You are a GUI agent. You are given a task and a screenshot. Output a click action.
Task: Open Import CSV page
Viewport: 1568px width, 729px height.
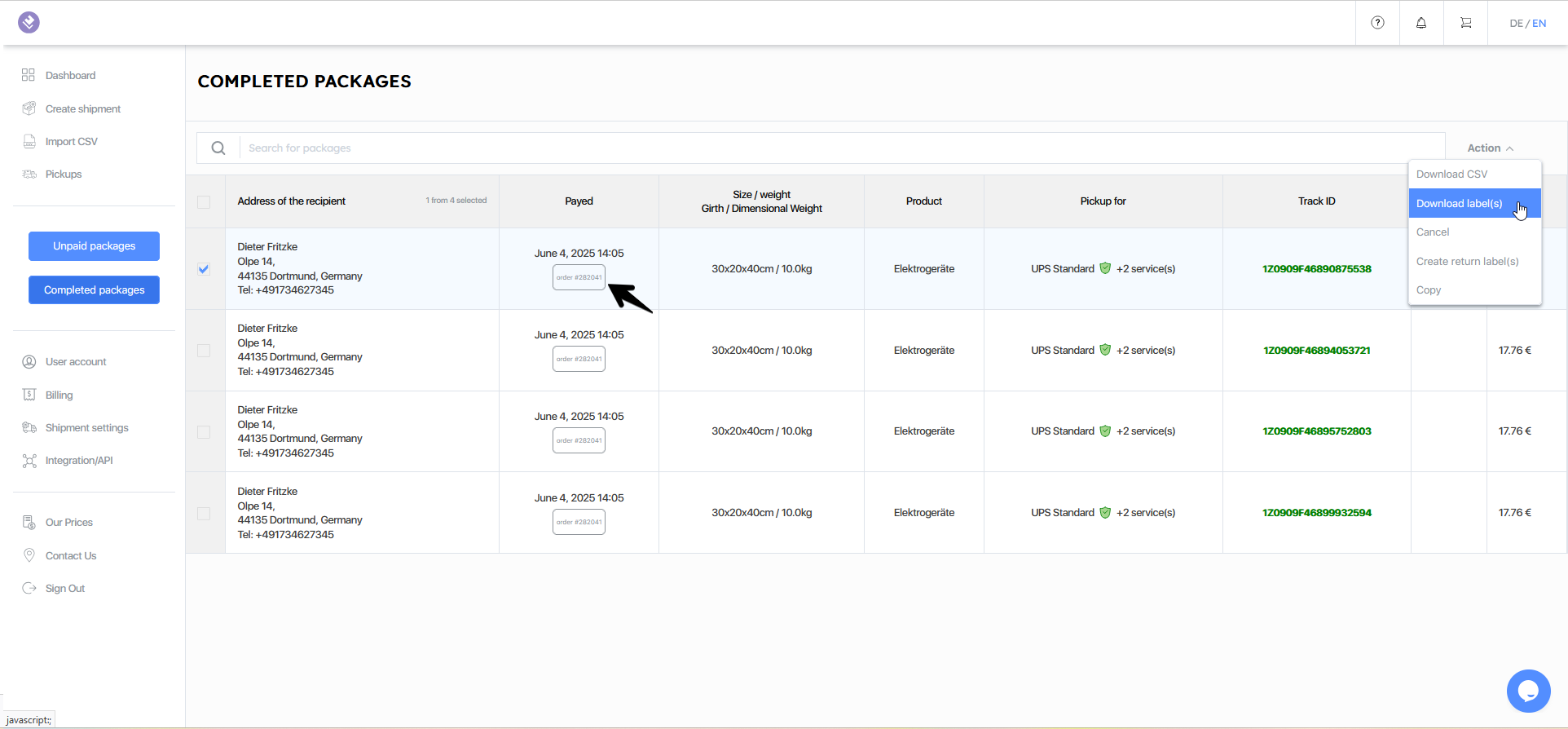click(x=72, y=141)
